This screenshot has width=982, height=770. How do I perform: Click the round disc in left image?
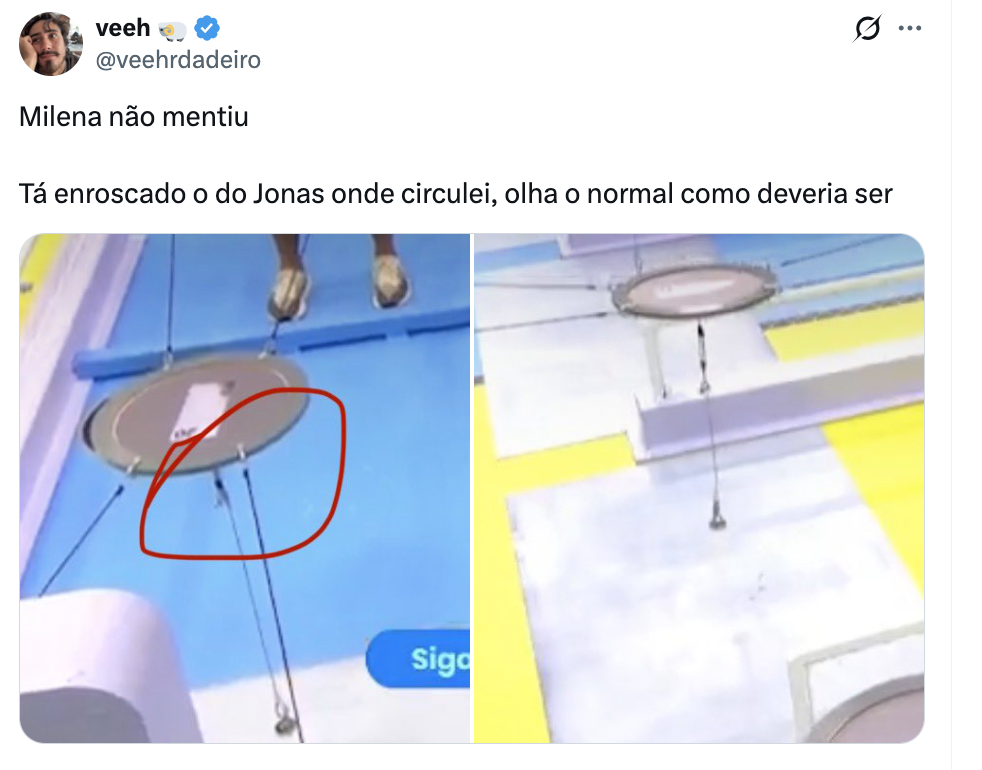pyautogui.click(x=195, y=415)
